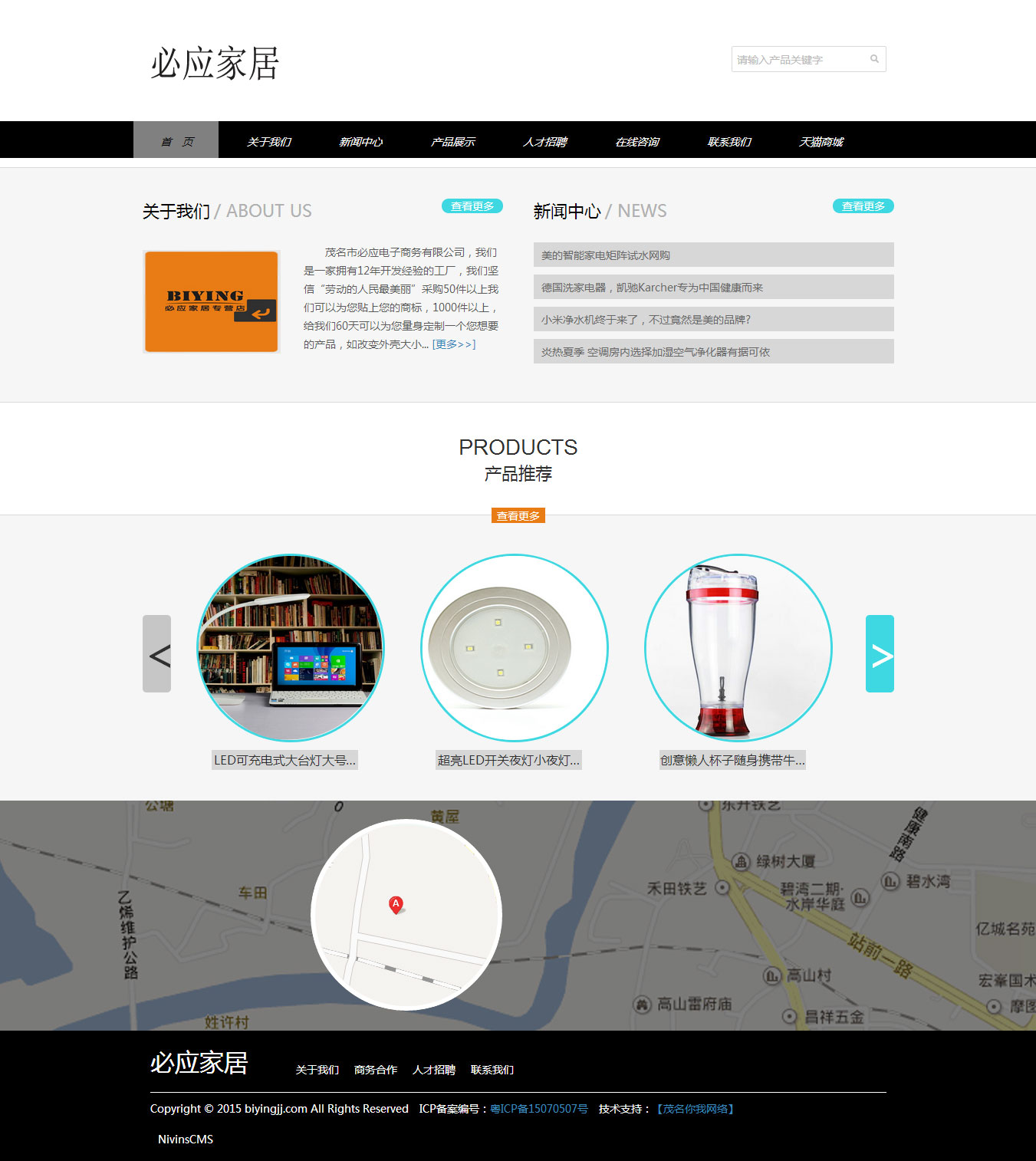Open 产品展示 in the navigation bar
The image size is (1036, 1161).
452,142
